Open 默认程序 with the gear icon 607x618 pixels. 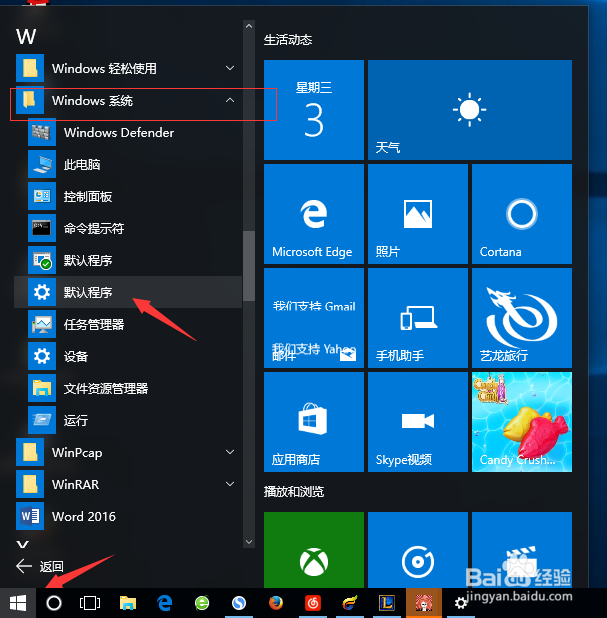[x=128, y=292]
